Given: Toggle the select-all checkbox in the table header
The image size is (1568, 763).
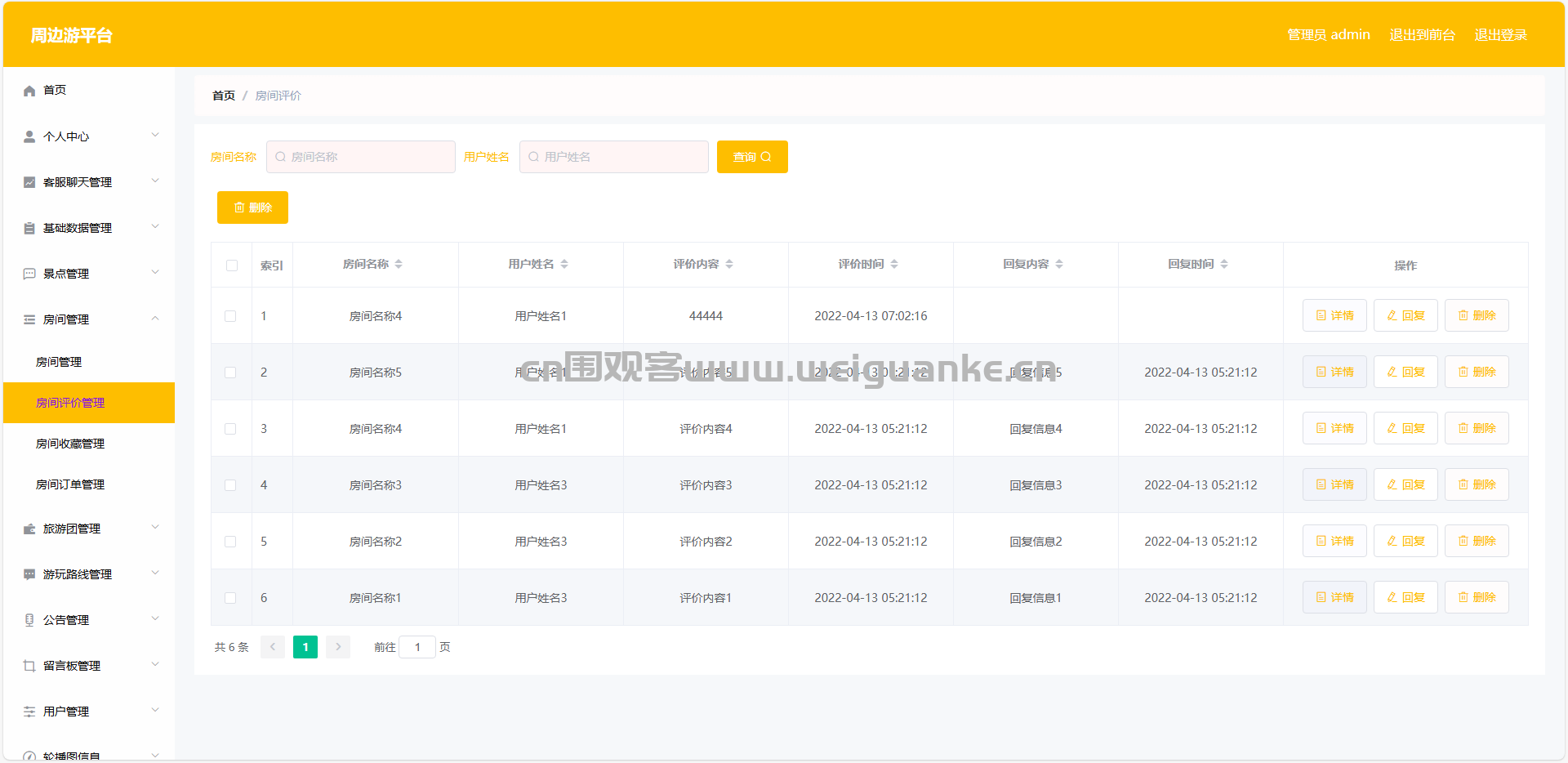Looking at the screenshot, I should (x=232, y=265).
